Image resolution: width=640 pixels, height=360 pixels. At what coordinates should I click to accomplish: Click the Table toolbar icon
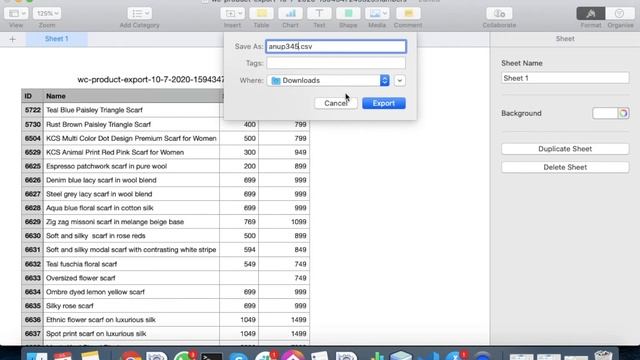tap(261, 13)
